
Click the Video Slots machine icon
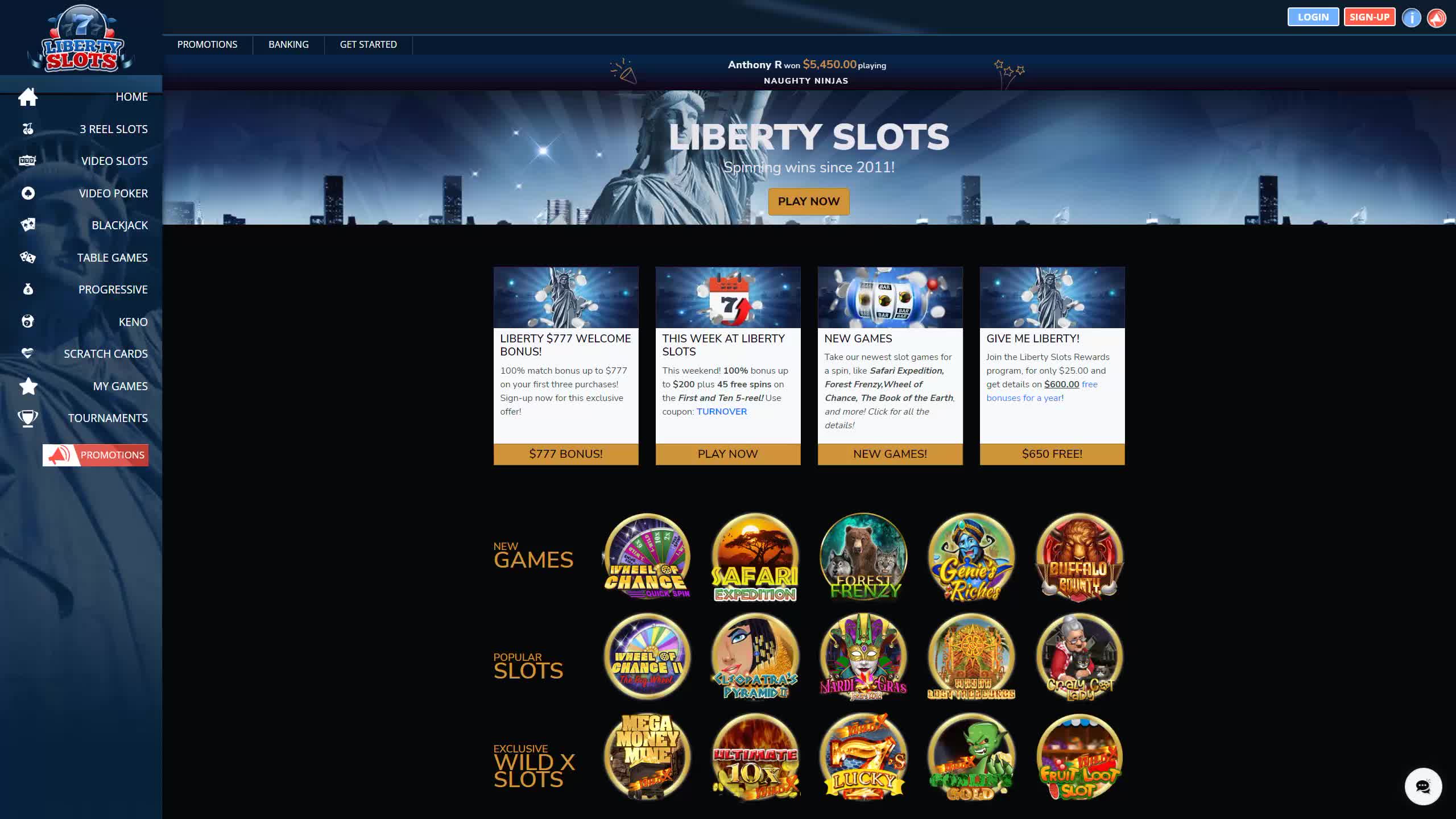coord(27,161)
